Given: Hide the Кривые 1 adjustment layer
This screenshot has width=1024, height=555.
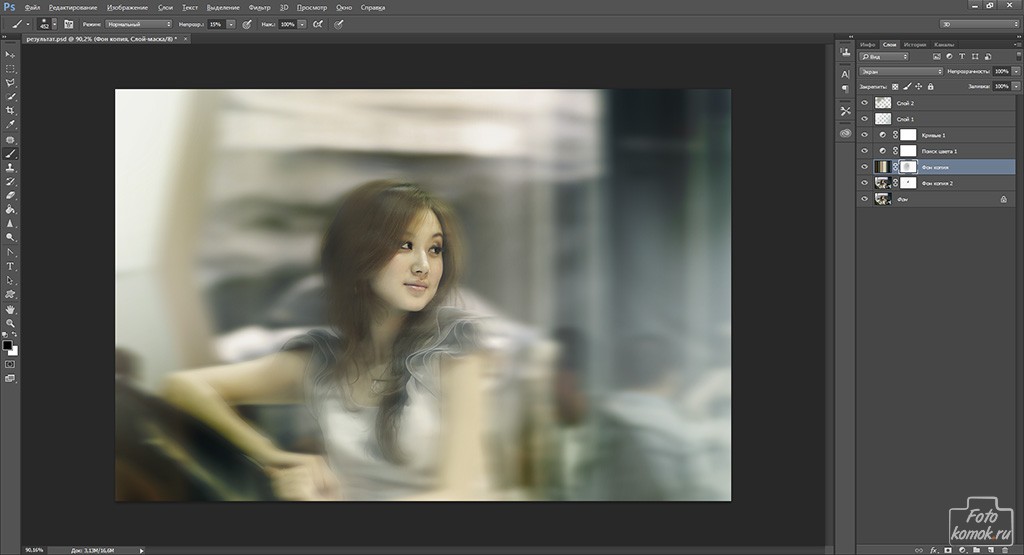Looking at the screenshot, I should 865,135.
